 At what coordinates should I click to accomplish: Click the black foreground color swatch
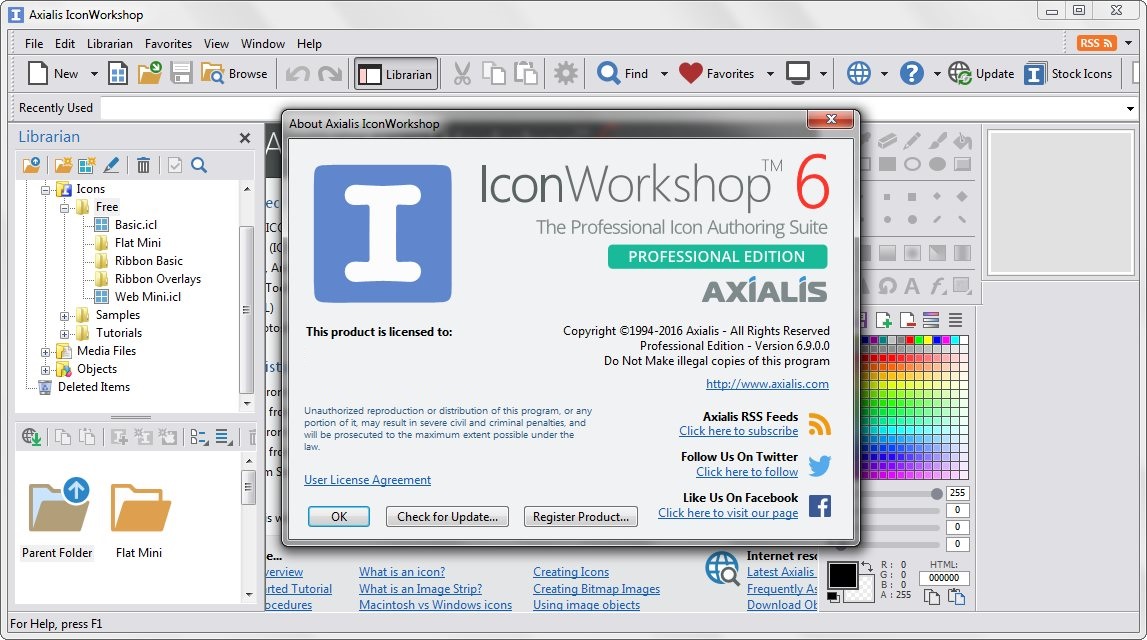(842, 576)
